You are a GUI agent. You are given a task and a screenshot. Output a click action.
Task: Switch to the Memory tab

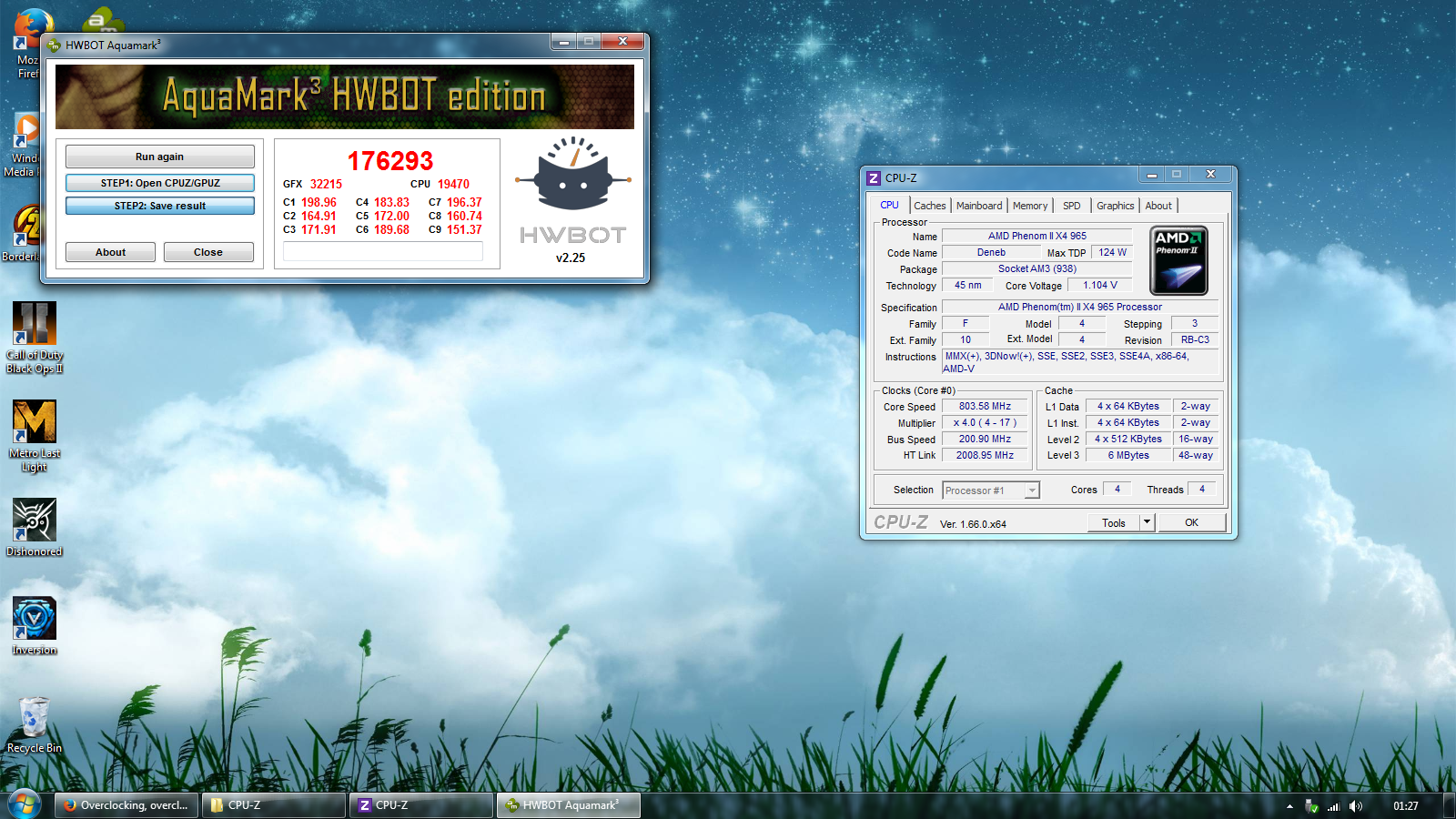coord(1030,206)
